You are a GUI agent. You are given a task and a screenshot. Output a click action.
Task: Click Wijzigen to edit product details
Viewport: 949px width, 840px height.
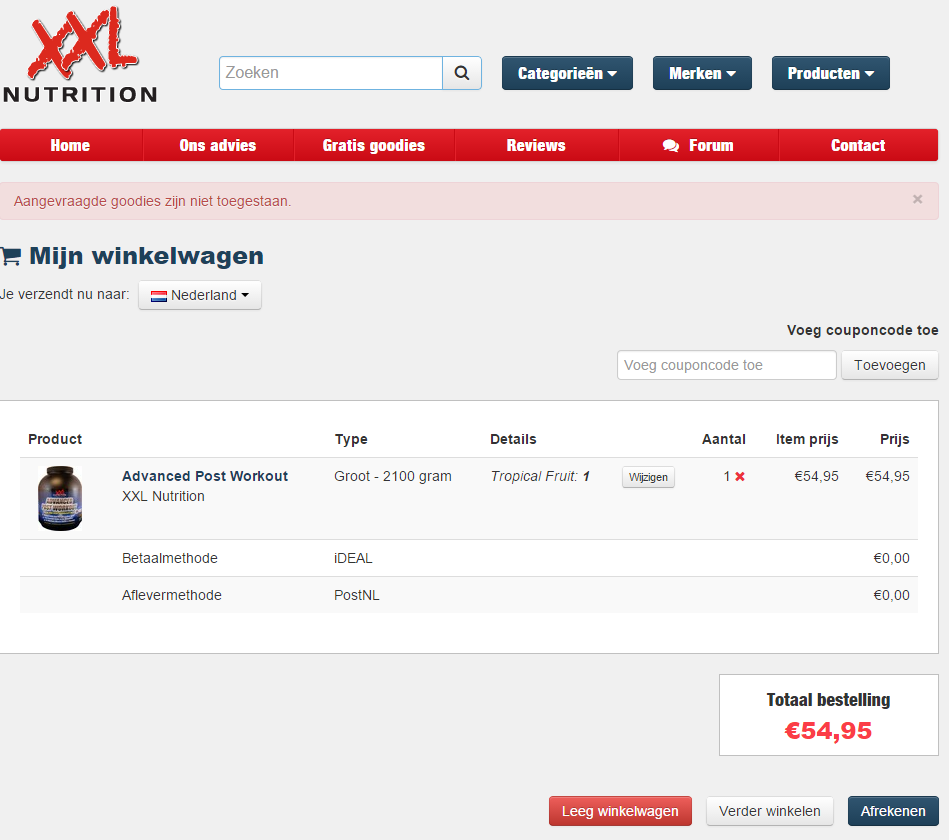(x=648, y=478)
